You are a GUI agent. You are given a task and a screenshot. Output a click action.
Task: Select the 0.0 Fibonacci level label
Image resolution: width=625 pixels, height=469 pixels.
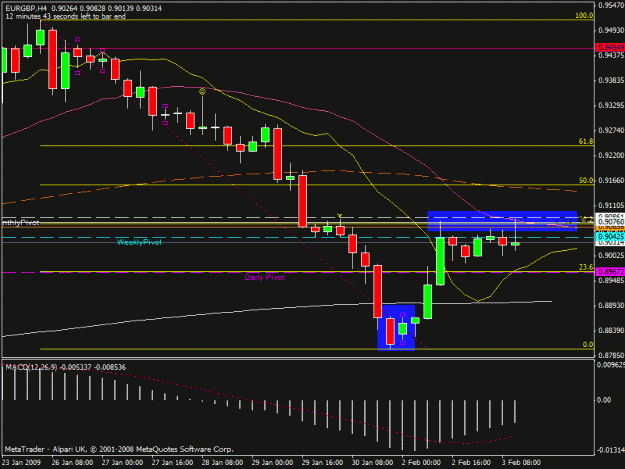pos(588,345)
